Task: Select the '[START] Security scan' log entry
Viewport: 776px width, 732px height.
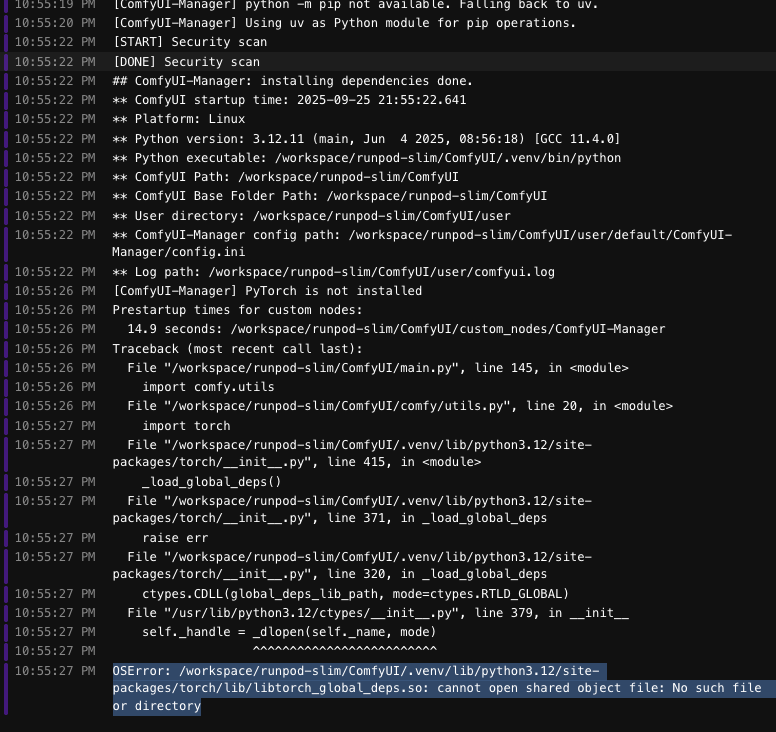Action: [x=190, y=42]
